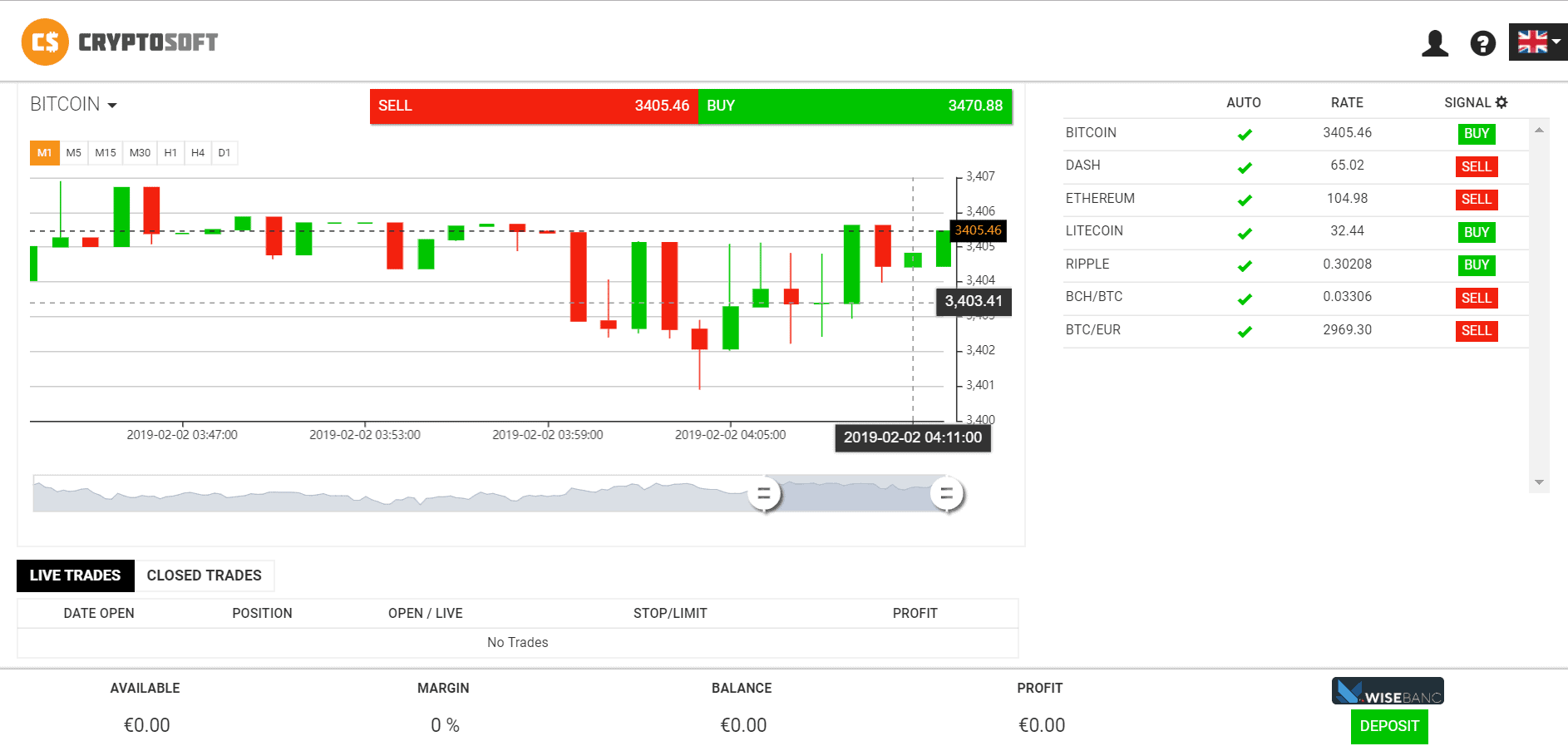Click the AUTO column header
The height and width of the screenshot is (746, 1568).
(x=1244, y=103)
